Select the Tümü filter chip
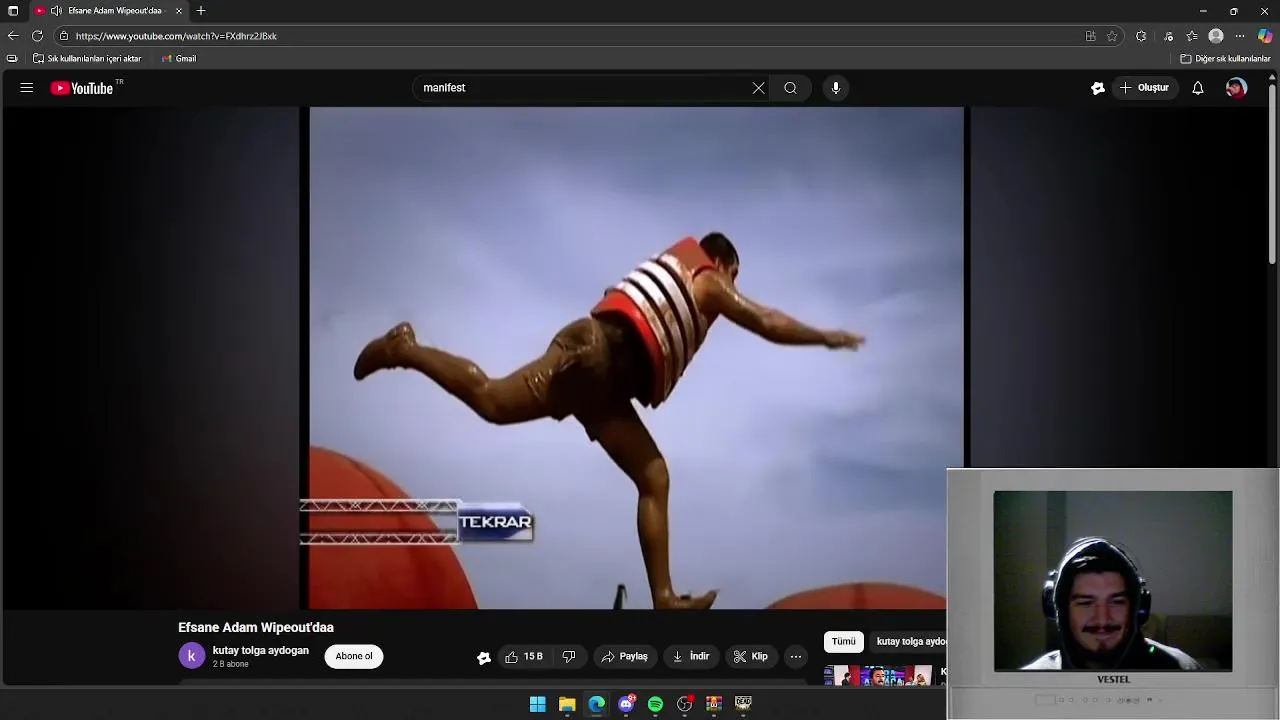The height and width of the screenshot is (720, 1280). (844, 642)
